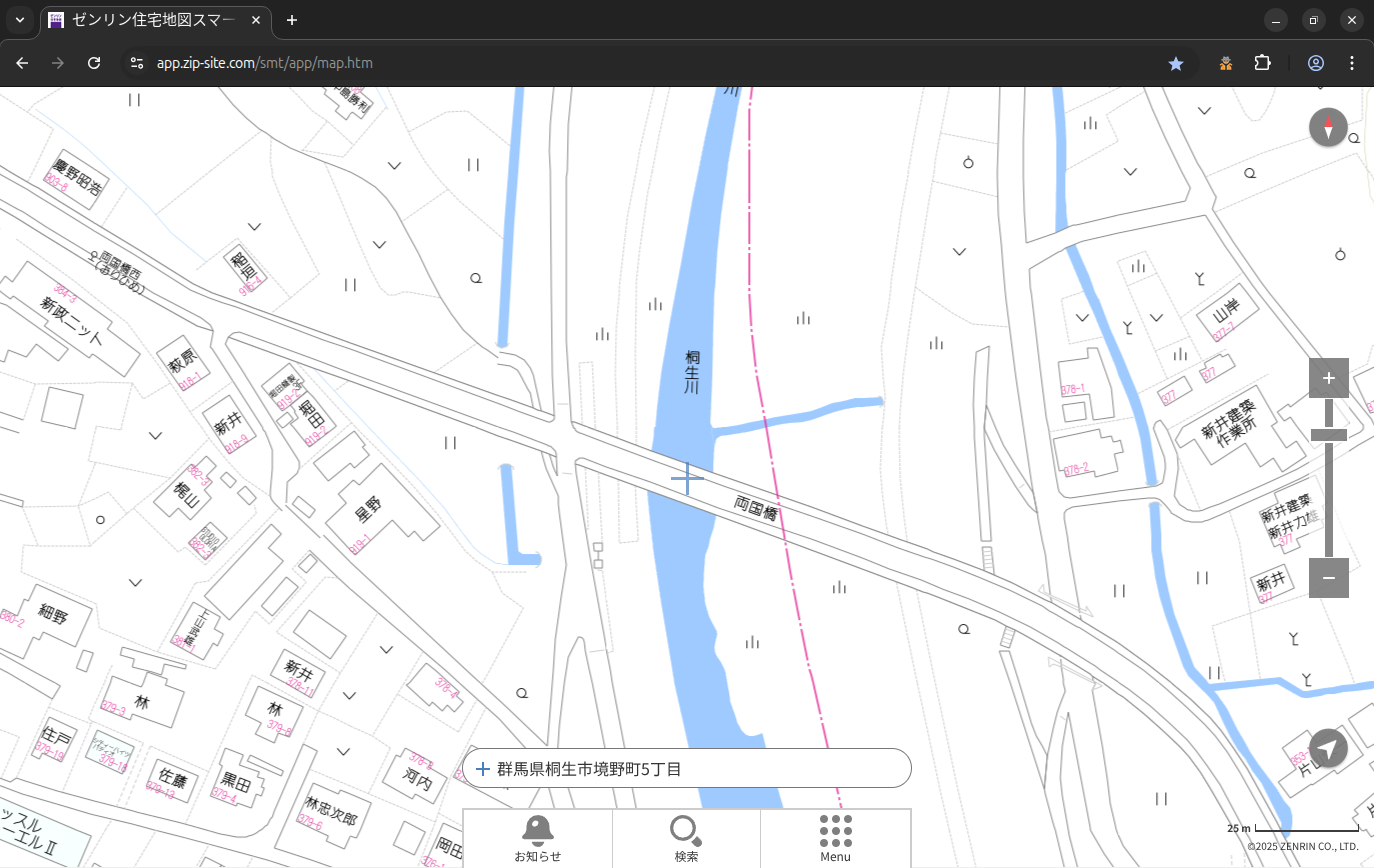This screenshot has height=868, width=1374.
Task: Click the current location arrow icon
Action: pos(1328,748)
